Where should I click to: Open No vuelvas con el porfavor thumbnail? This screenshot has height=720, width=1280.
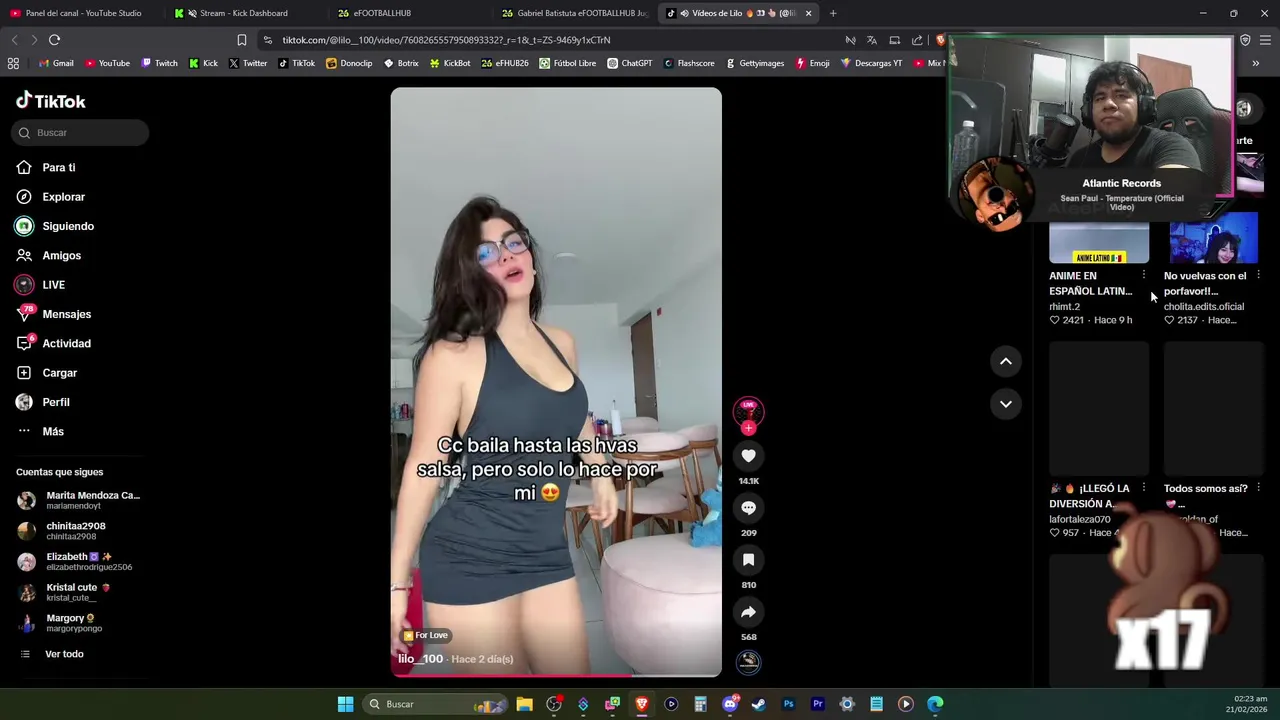(1214, 238)
